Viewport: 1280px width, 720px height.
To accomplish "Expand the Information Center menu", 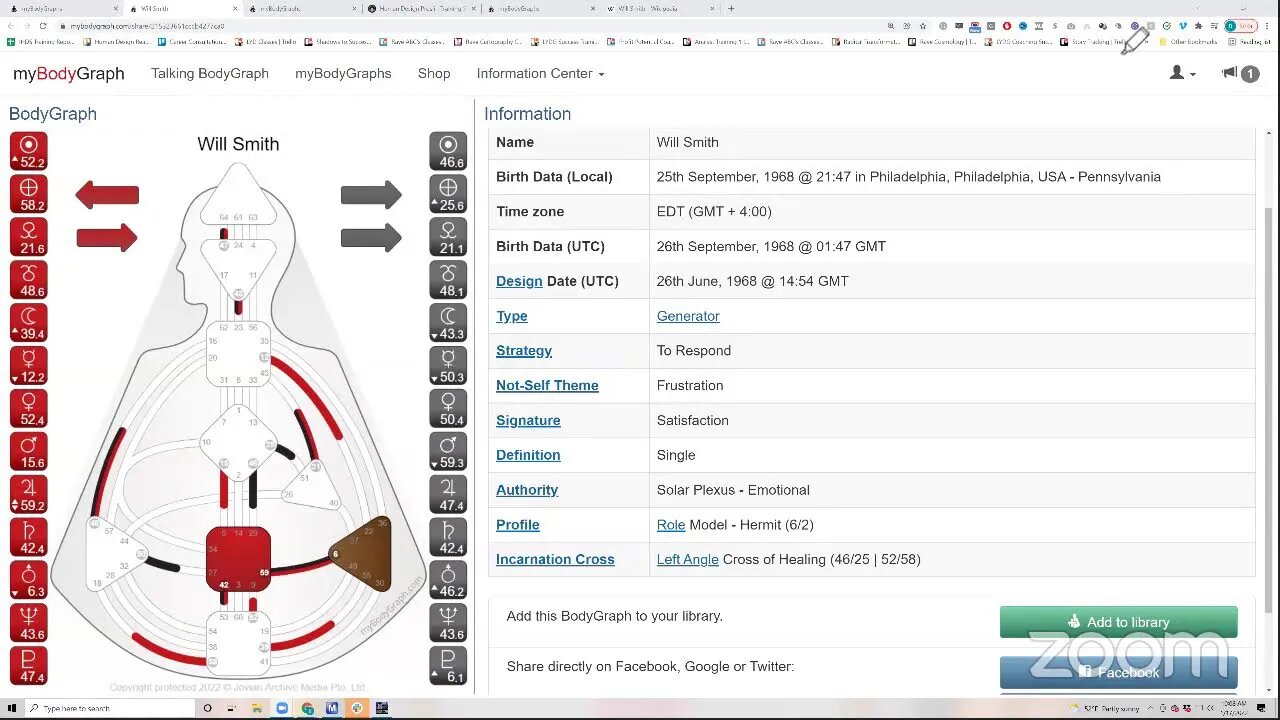I will click(540, 73).
